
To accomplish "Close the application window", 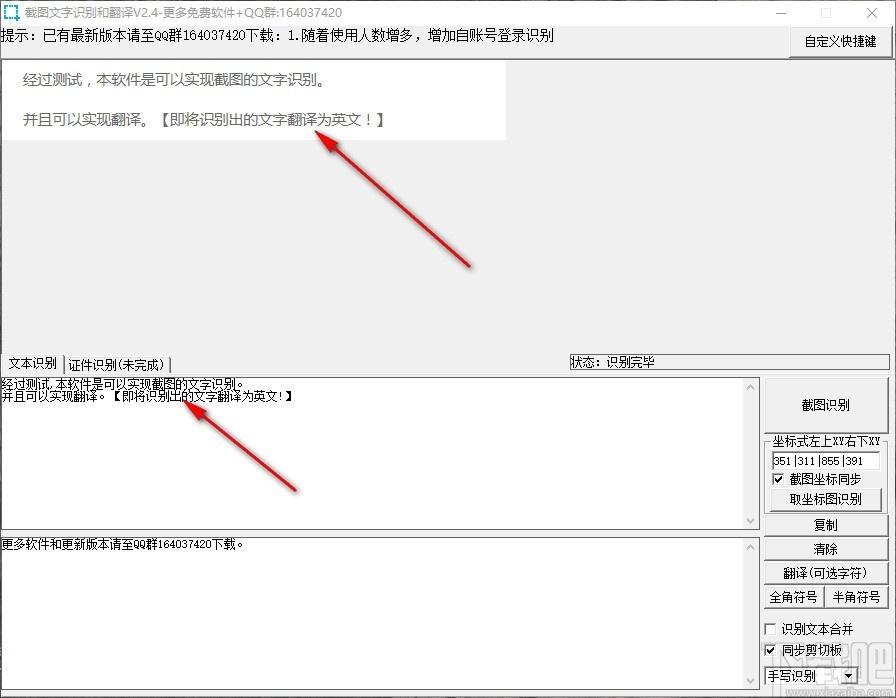I will tap(872, 13).
